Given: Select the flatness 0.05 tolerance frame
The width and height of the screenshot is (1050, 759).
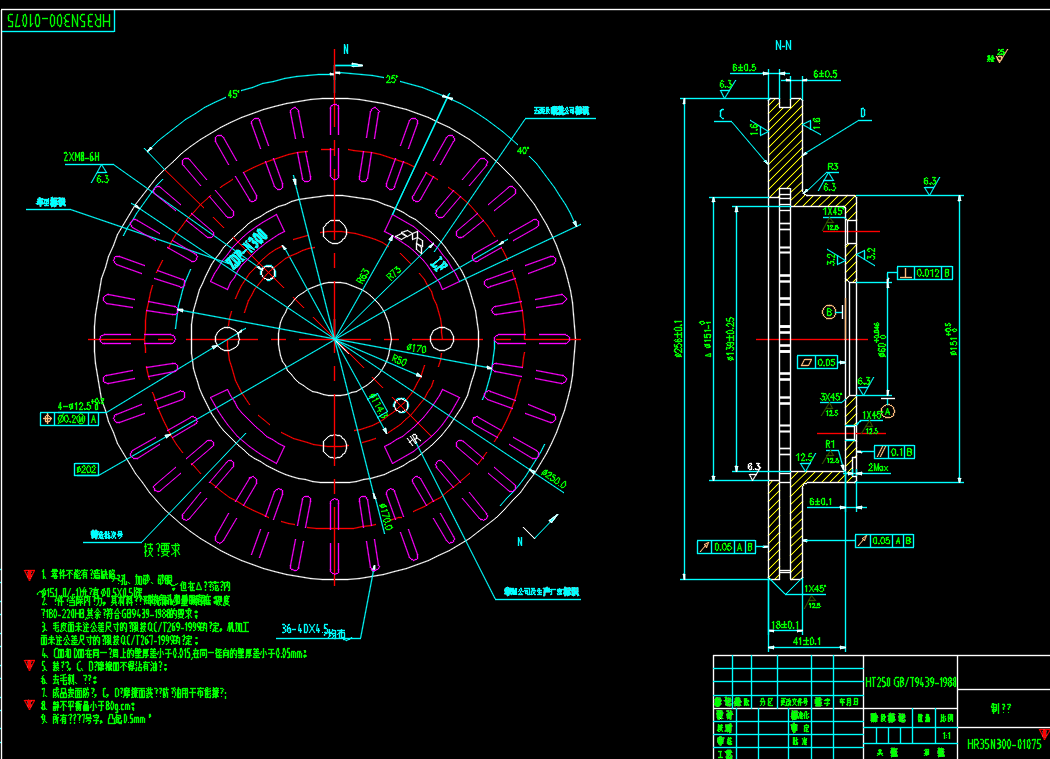Looking at the screenshot, I should click(816, 362).
